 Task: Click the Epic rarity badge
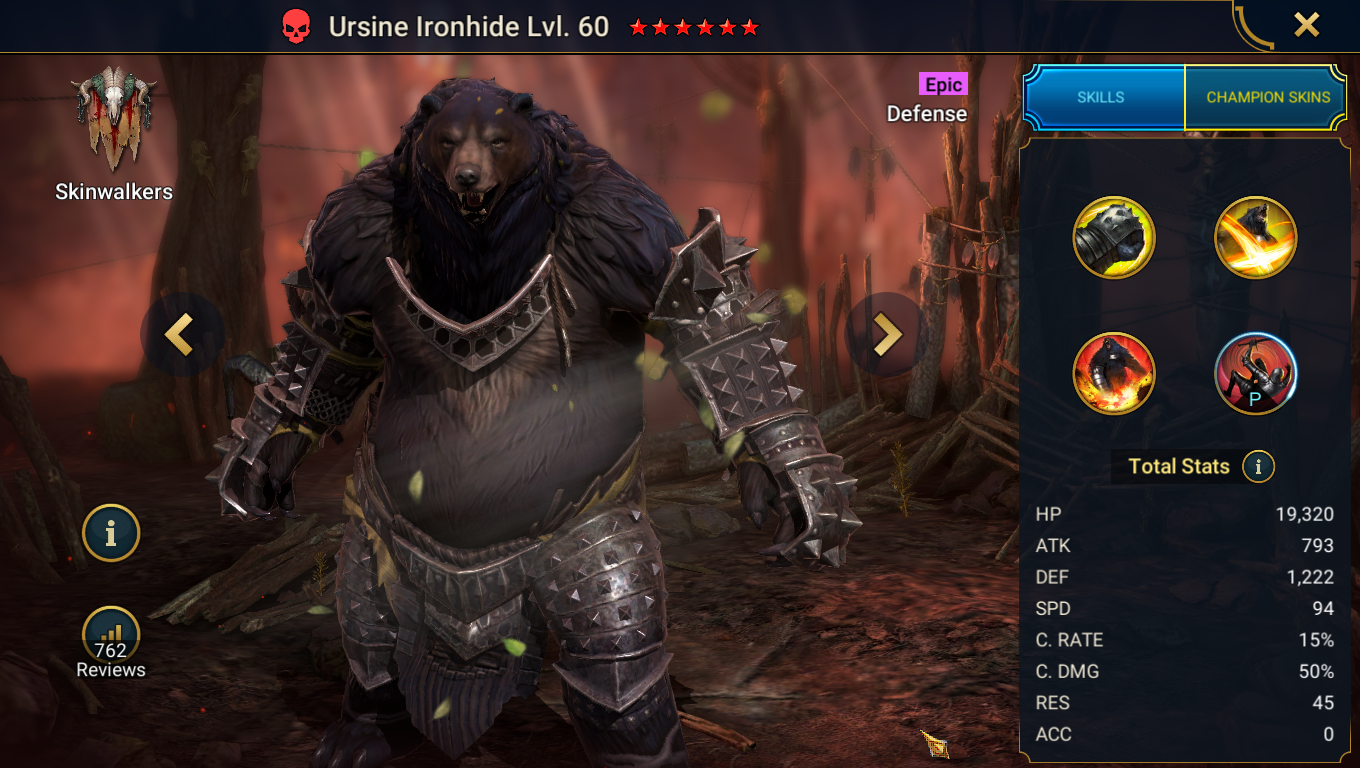click(x=943, y=85)
